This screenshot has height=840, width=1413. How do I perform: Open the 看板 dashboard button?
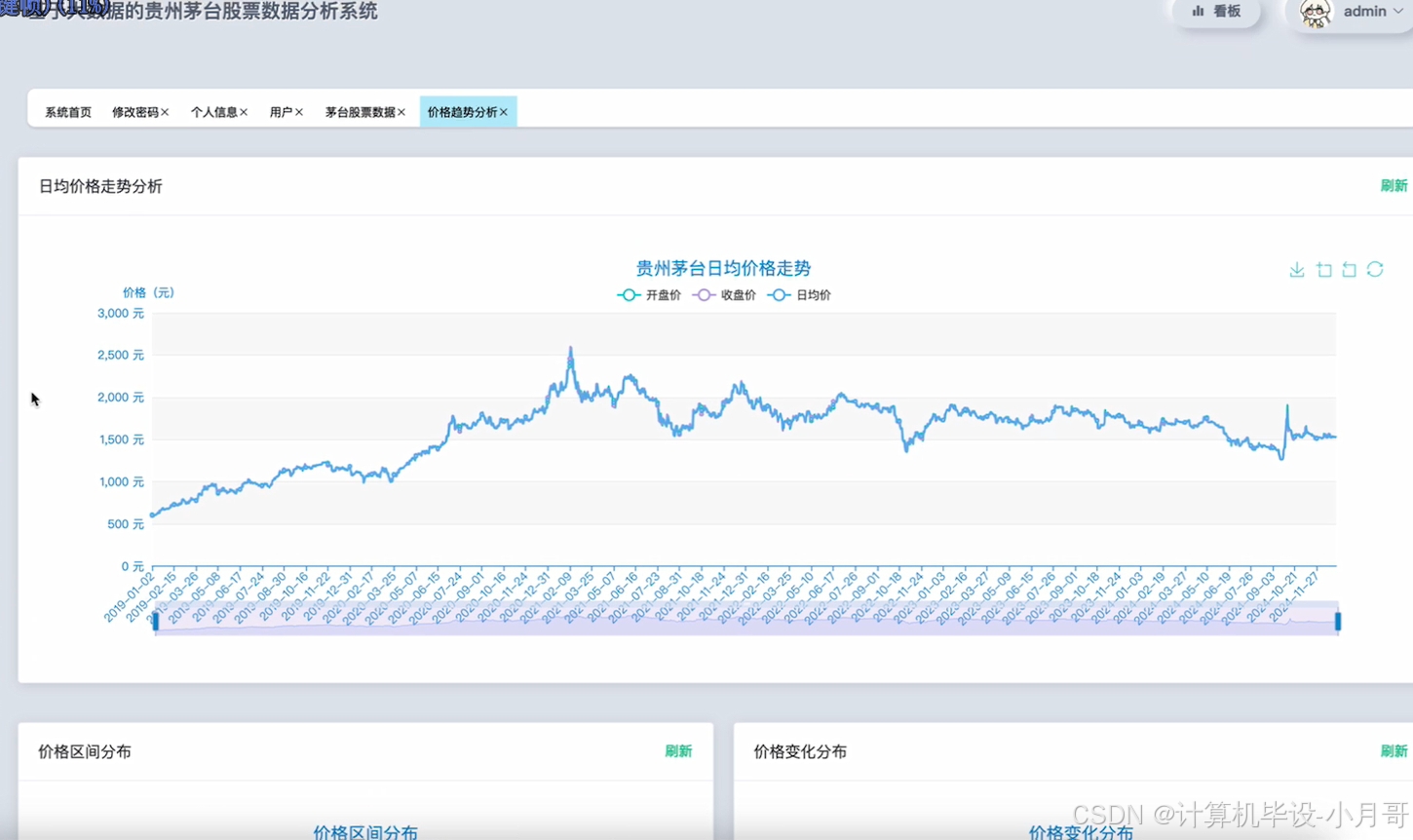[x=1216, y=12]
